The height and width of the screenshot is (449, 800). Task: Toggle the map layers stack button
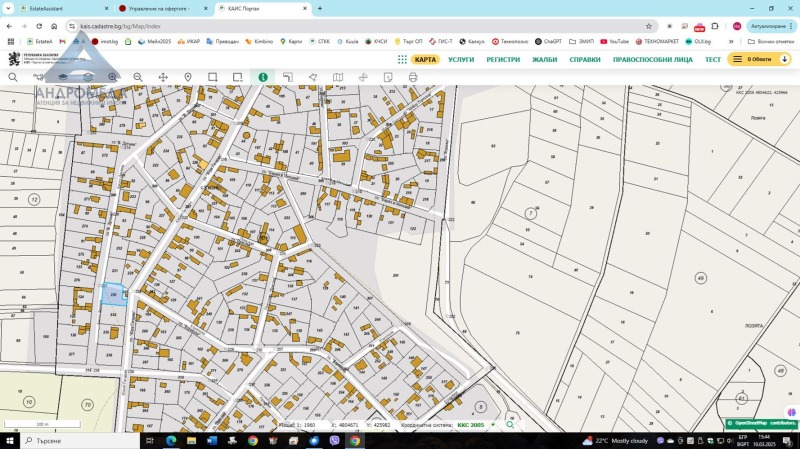(88, 77)
